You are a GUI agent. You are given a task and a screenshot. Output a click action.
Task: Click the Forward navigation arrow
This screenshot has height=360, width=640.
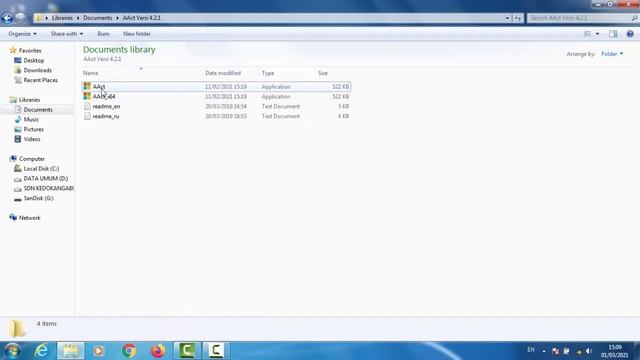click(x=20, y=18)
